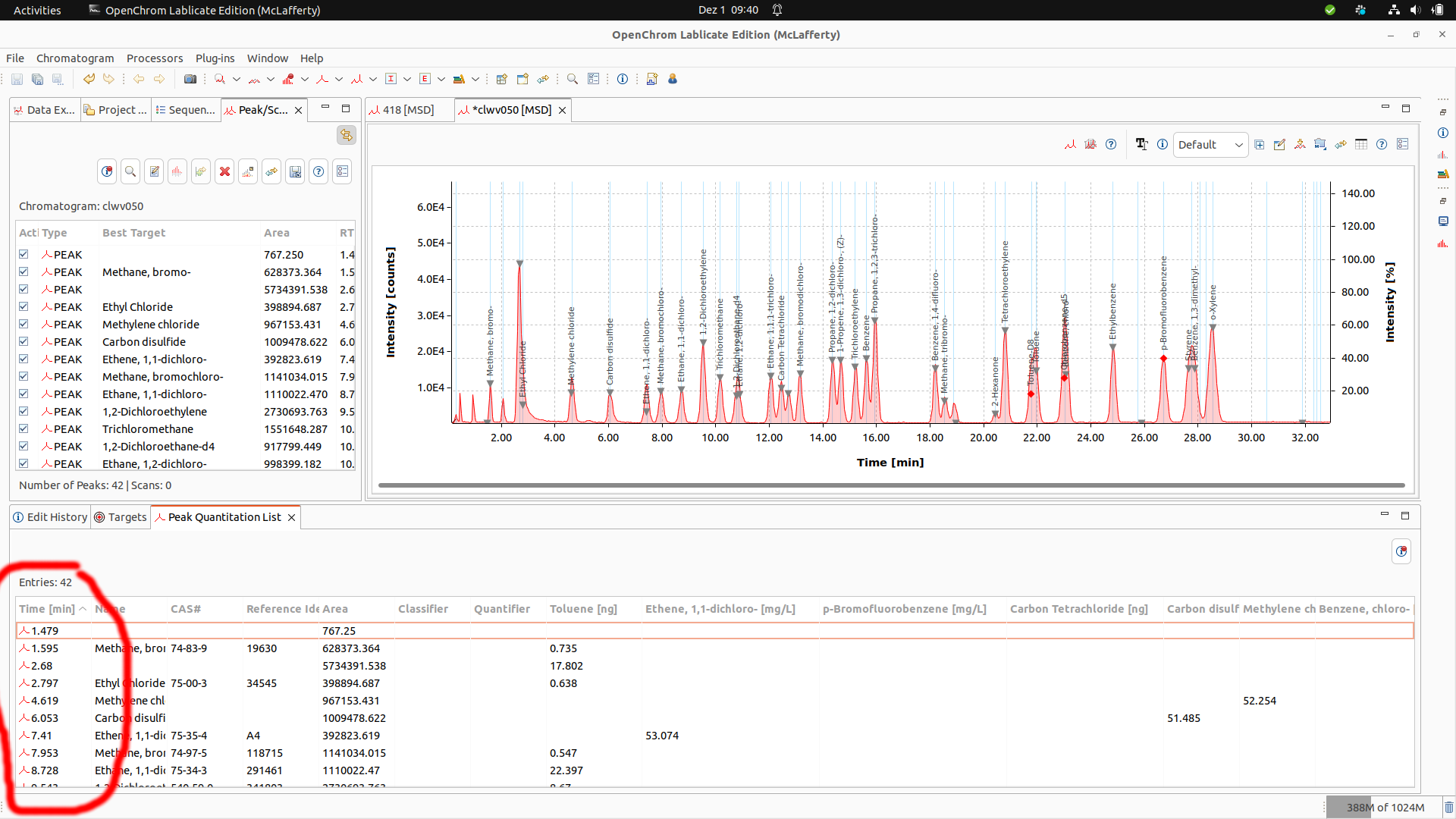Click the link-with-editor arrows icon in peak panel
The image size is (1456, 819).
[347, 135]
